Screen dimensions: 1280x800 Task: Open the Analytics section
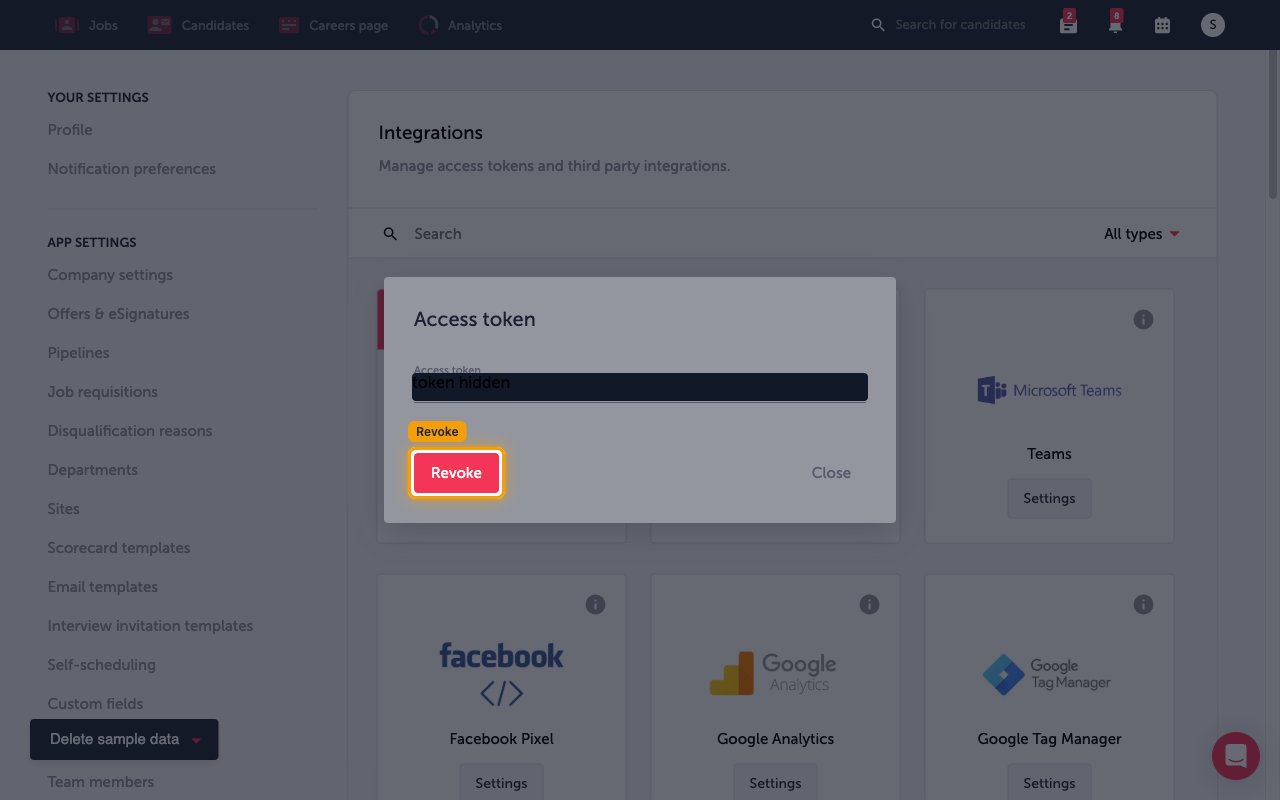[475, 25]
